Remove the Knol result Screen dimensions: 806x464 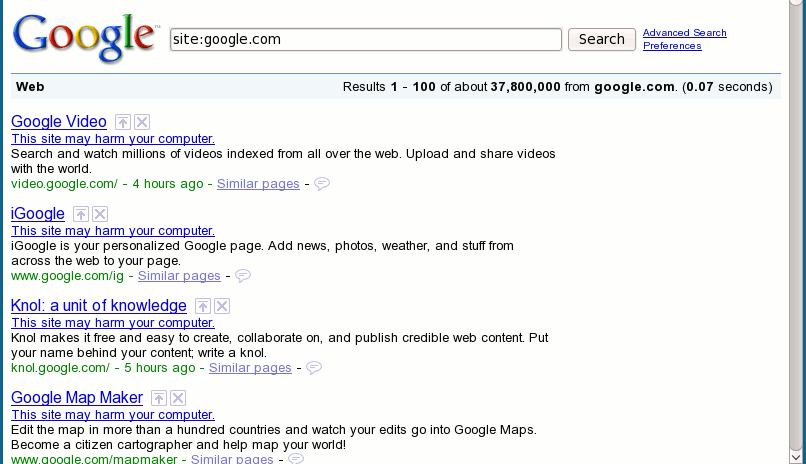(222, 306)
